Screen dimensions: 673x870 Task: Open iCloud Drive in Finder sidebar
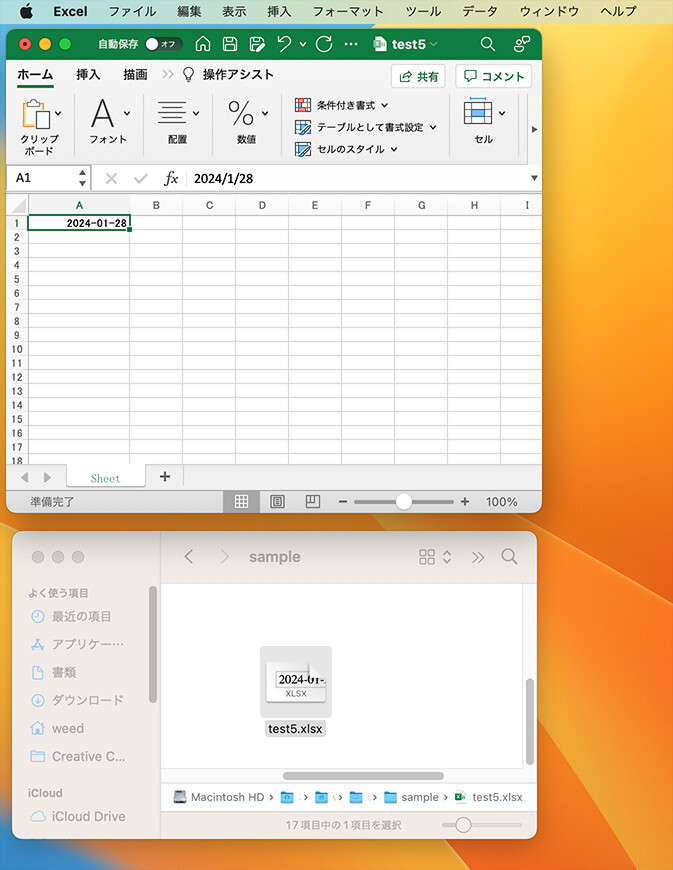pos(78,816)
